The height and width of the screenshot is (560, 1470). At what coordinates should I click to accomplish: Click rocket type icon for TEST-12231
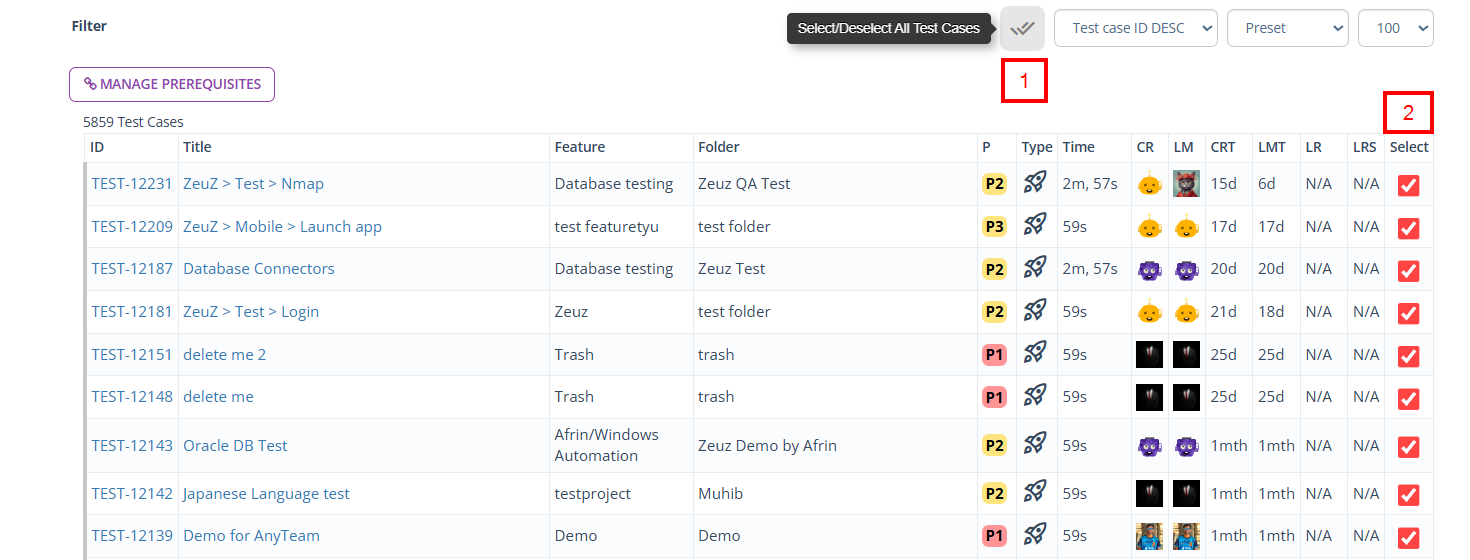1035,184
